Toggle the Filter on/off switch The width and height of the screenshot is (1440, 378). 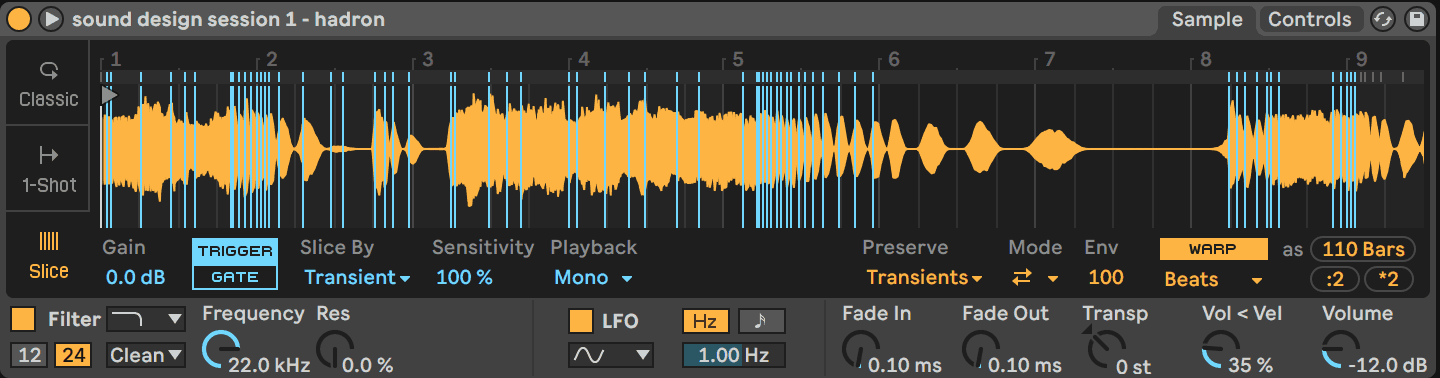[x=22, y=320]
